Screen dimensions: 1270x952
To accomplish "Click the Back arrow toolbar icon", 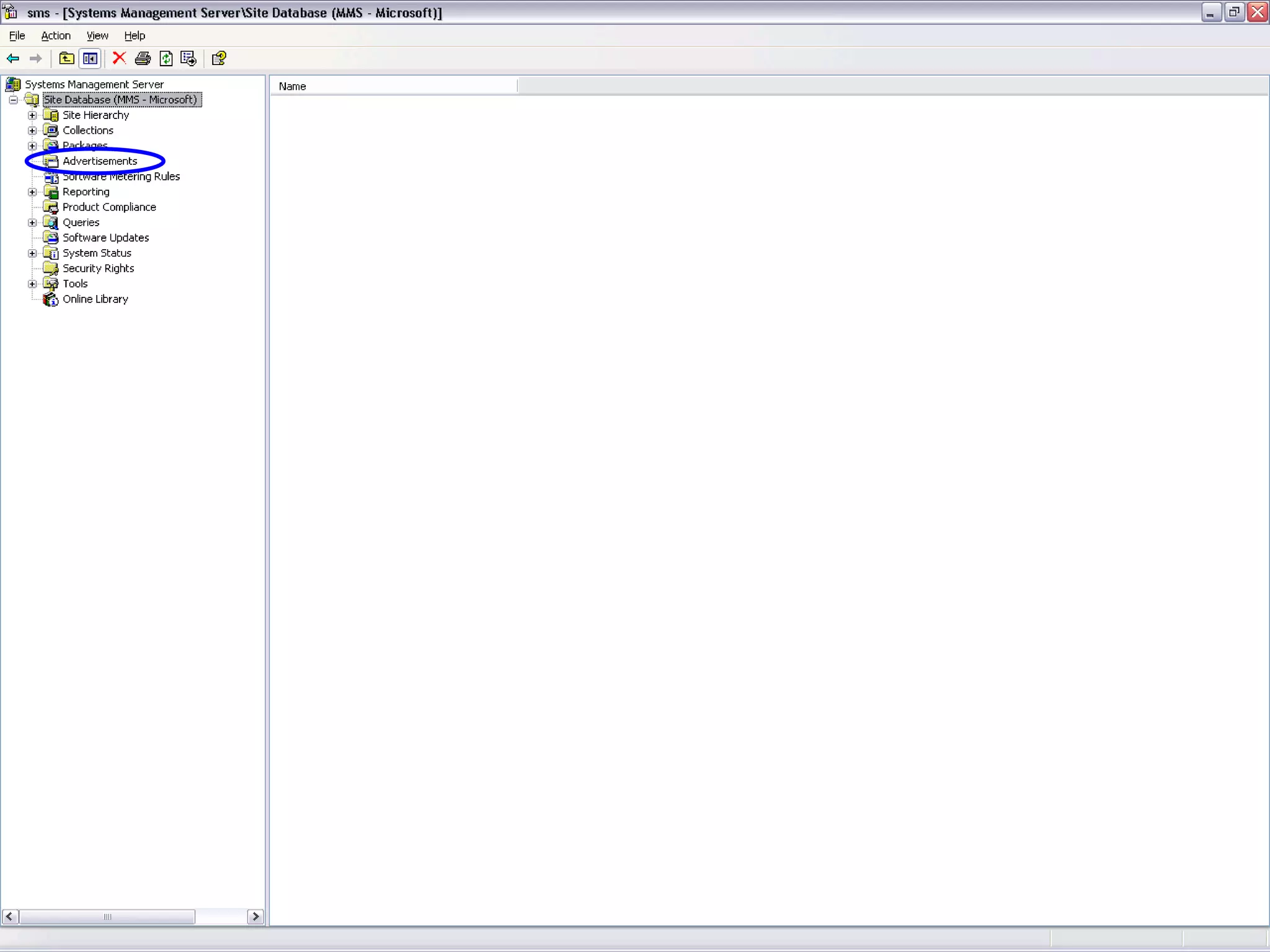I will (x=13, y=58).
